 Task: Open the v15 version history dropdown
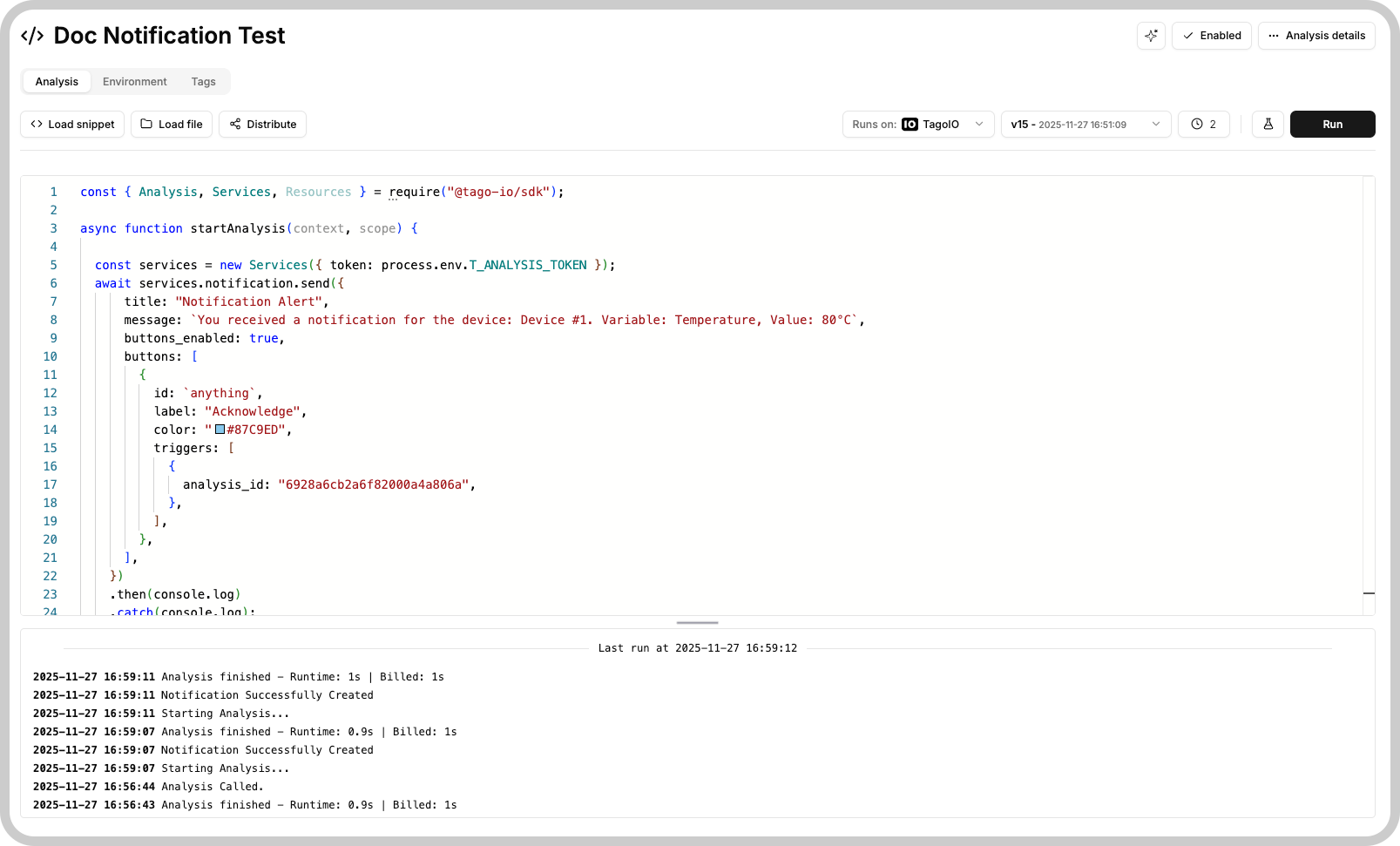1086,125
